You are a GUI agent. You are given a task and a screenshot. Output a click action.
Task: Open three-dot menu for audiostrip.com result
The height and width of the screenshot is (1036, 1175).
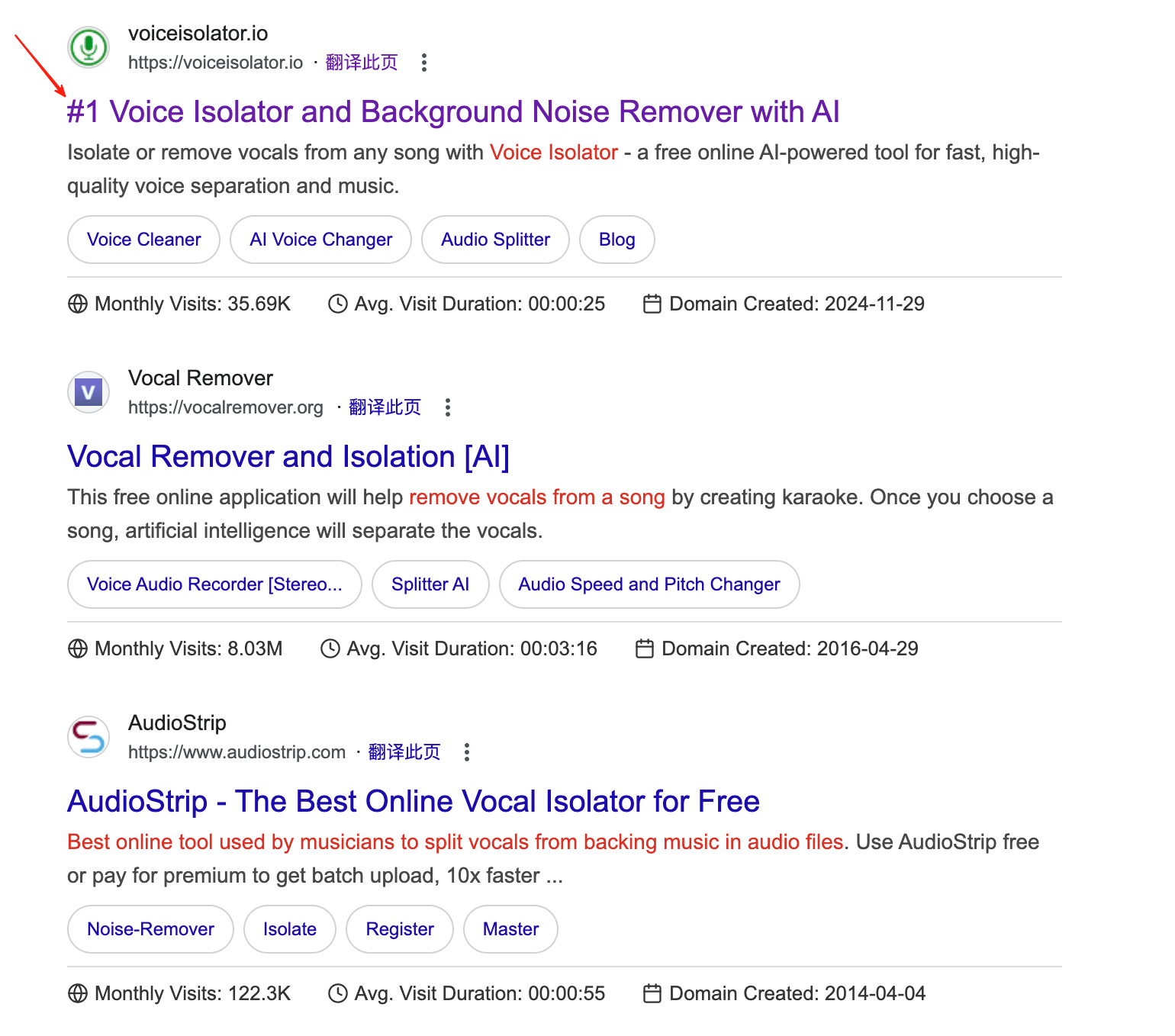click(x=467, y=752)
